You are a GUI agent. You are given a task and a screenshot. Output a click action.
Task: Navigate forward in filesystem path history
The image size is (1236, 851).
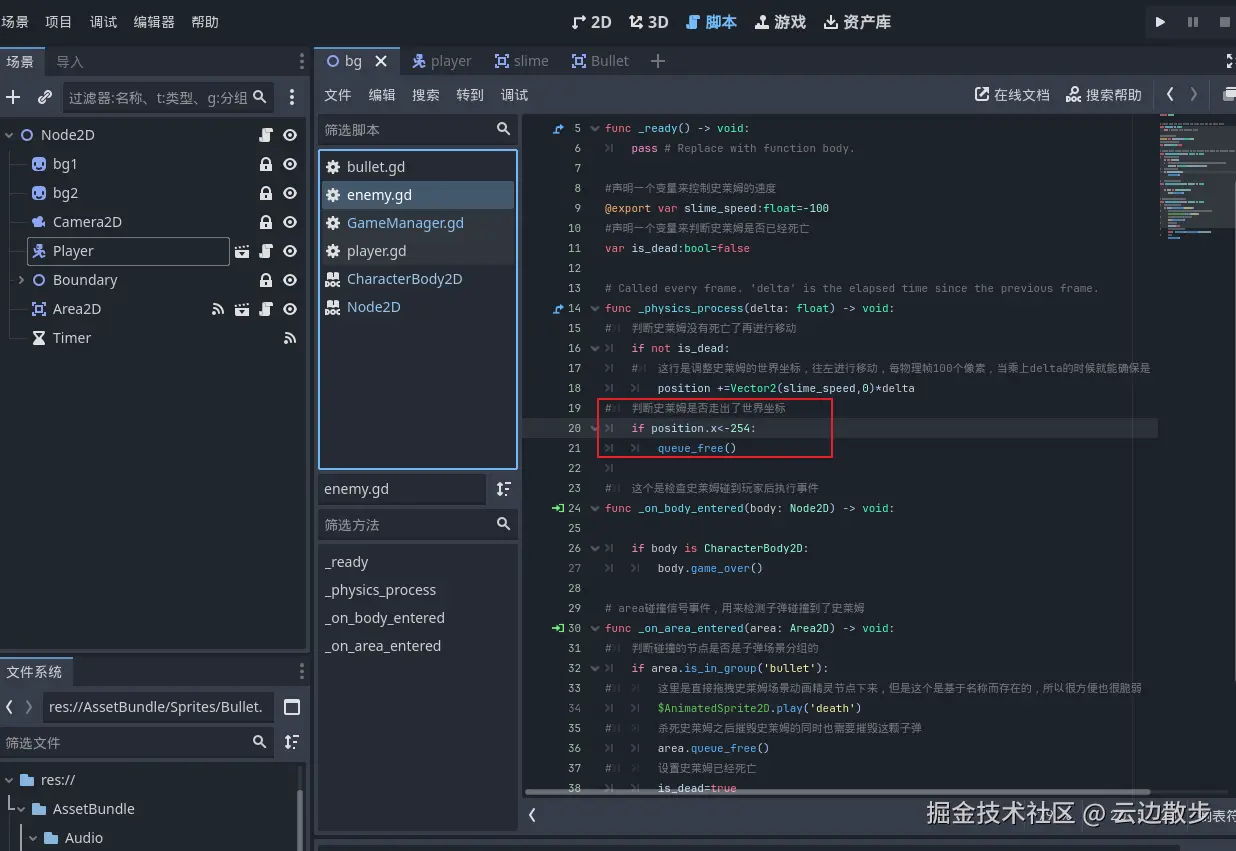[x=29, y=707]
